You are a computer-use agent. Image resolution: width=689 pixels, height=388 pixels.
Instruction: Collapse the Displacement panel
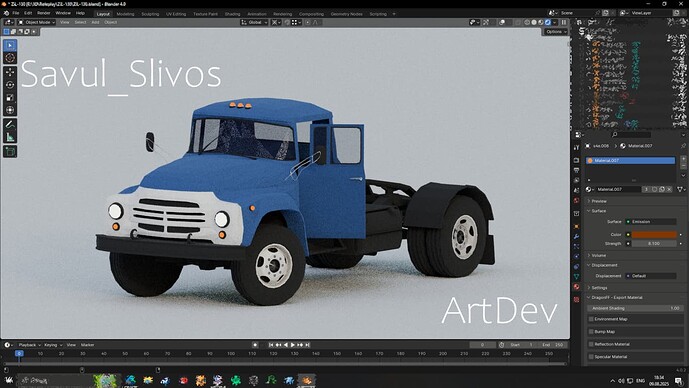tap(604, 265)
